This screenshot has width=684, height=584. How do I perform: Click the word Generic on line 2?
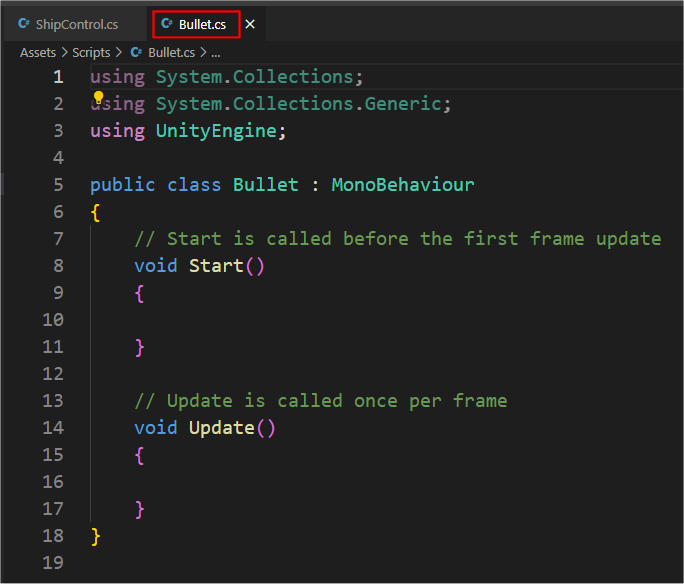(403, 104)
